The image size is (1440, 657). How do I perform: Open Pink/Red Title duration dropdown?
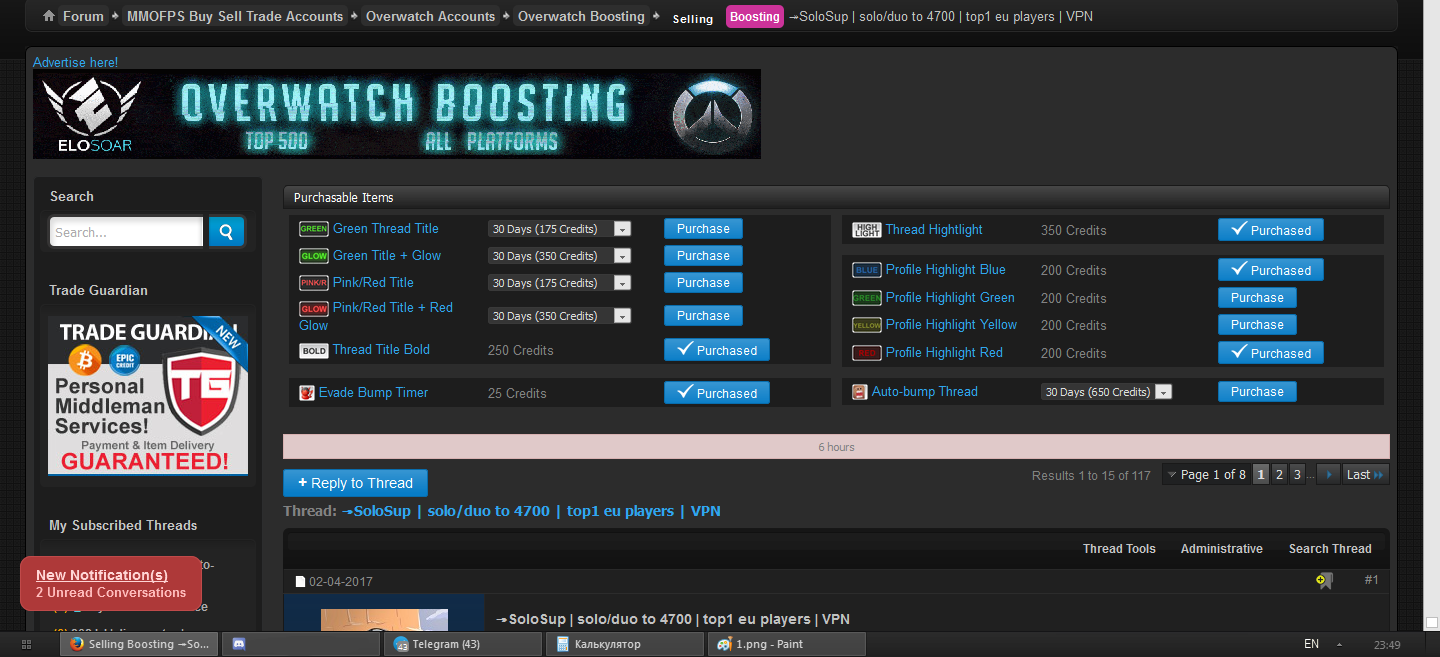coord(559,283)
